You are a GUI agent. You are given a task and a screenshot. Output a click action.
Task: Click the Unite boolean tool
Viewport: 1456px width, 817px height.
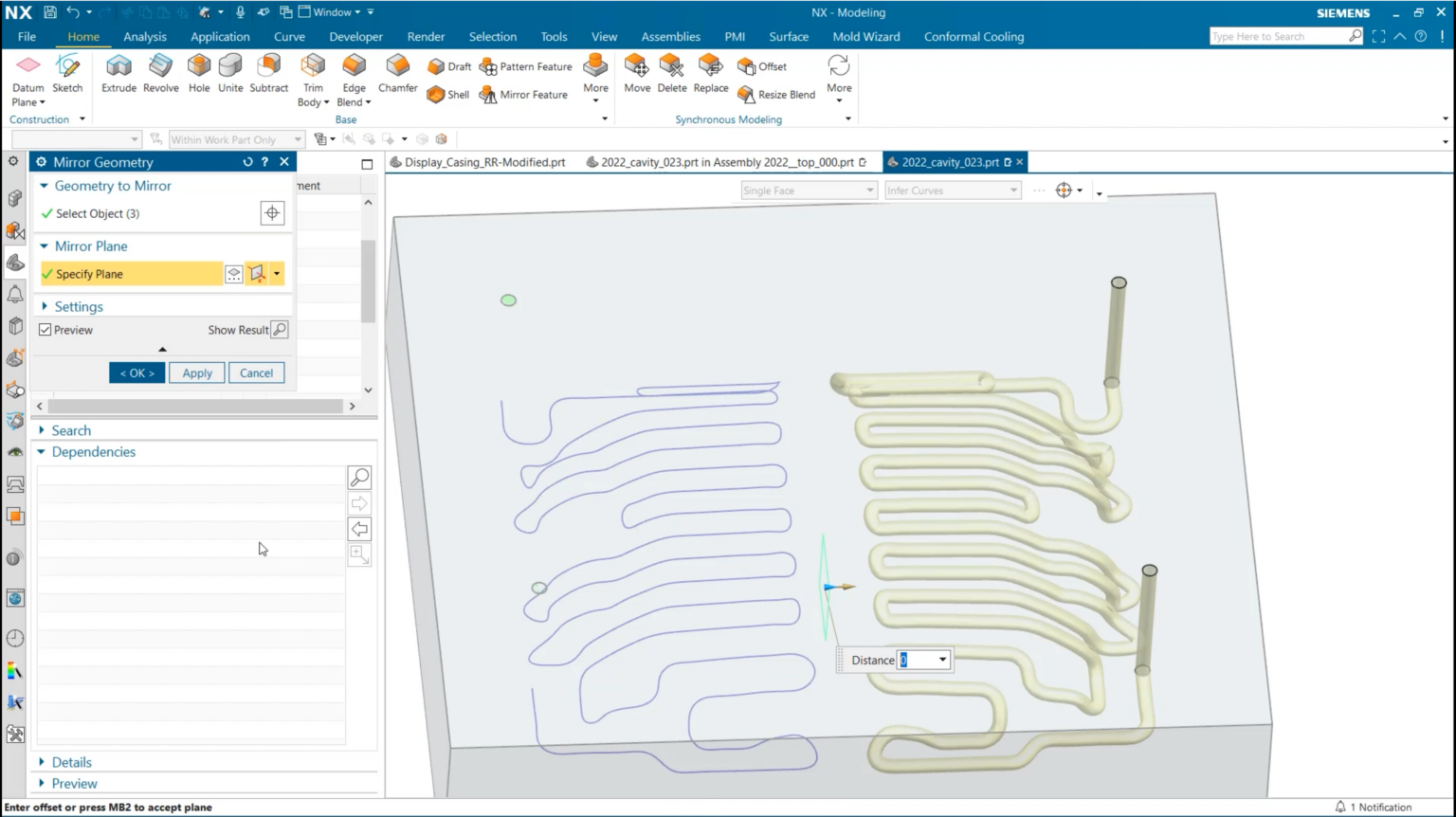229,76
